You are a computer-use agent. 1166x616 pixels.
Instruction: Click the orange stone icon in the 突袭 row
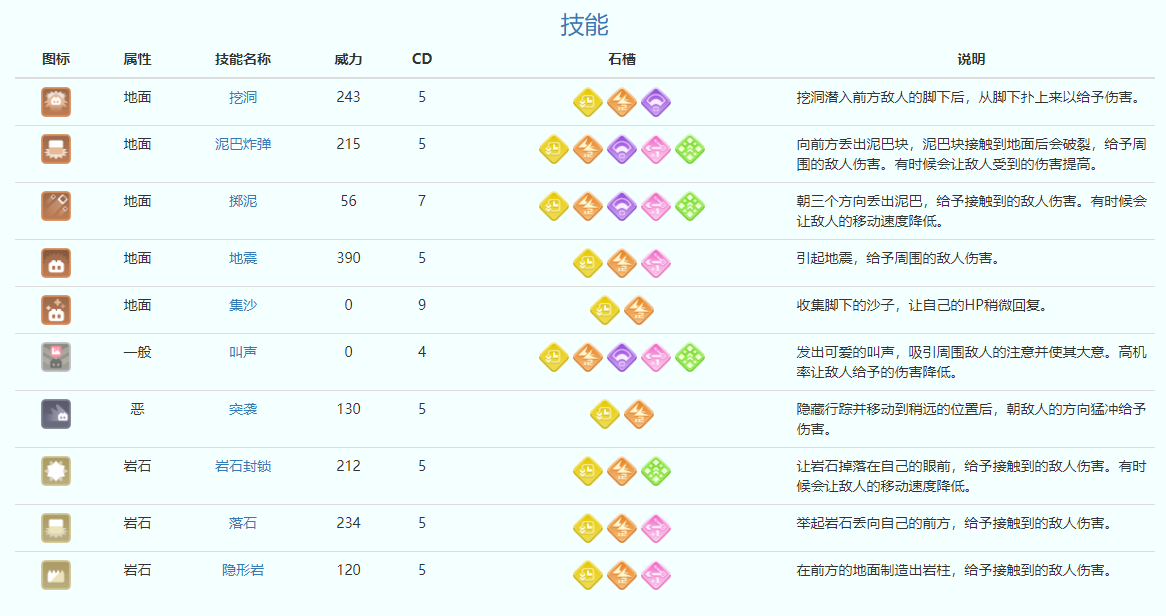click(x=639, y=414)
